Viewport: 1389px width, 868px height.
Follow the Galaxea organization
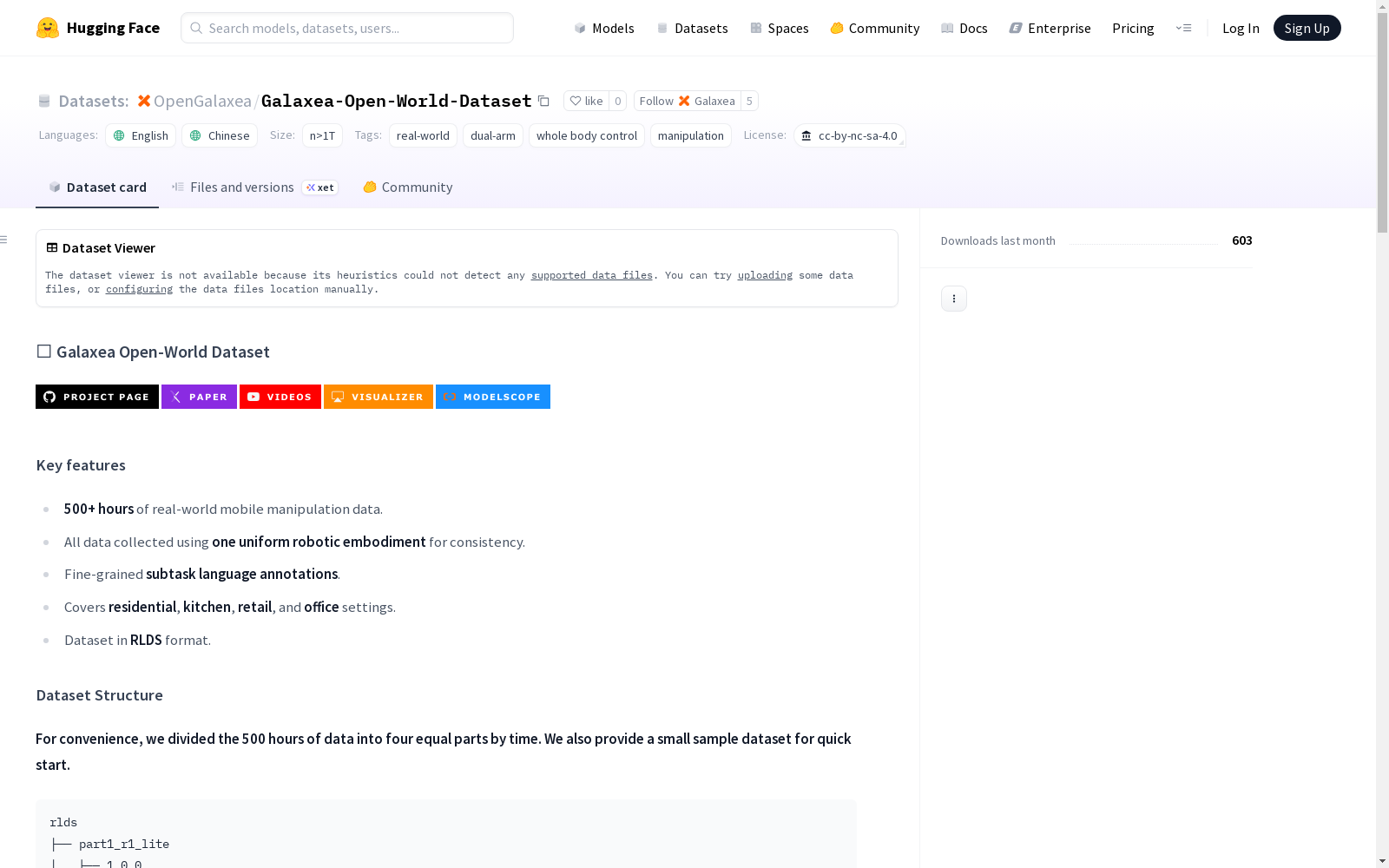click(x=687, y=101)
